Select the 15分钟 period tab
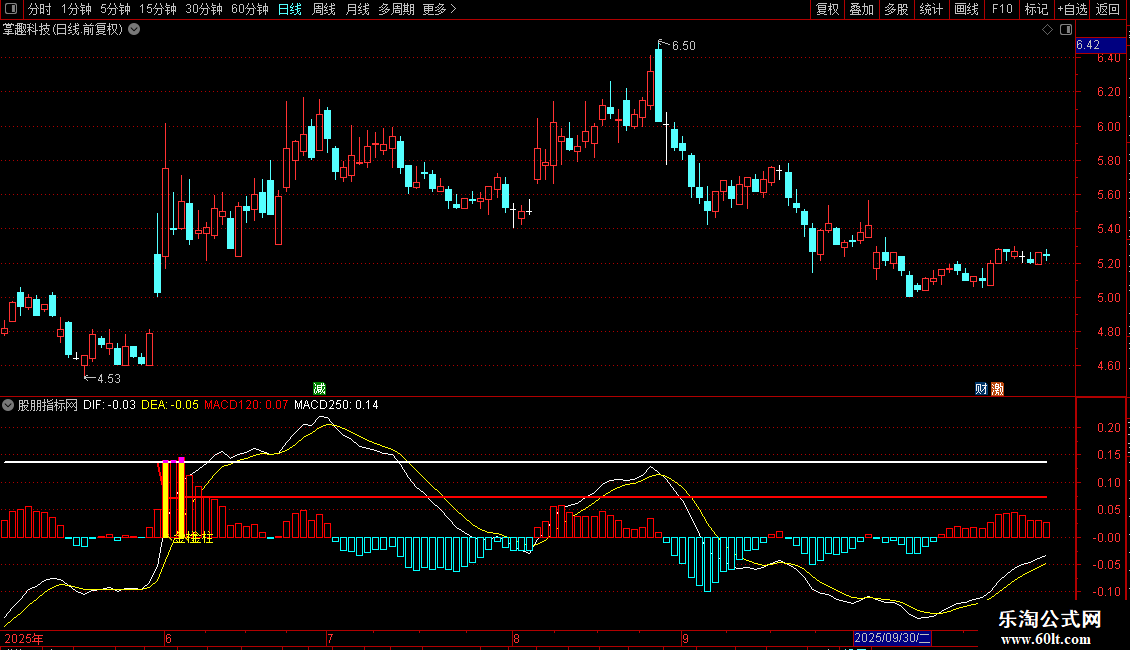This screenshot has width=1130, height=650. (157, 9)
